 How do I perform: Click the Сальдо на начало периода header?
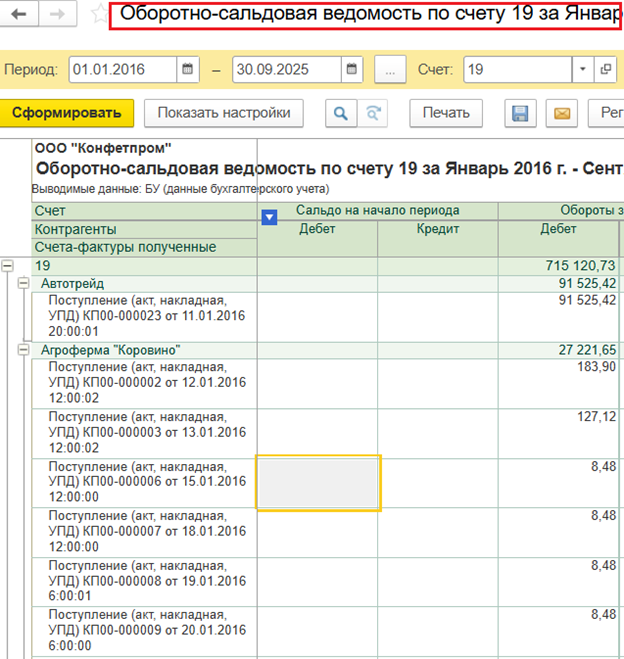(x=377, y=210)
